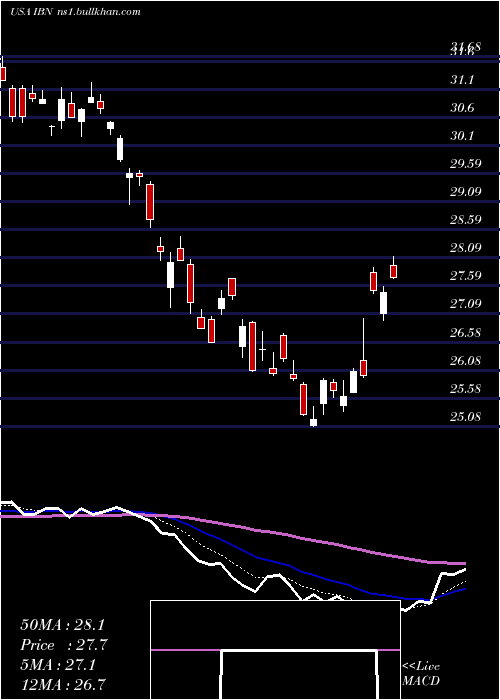Click the '5MA : 27.1' readout
The width and height of the screenshot is (500, 700).
58,665
